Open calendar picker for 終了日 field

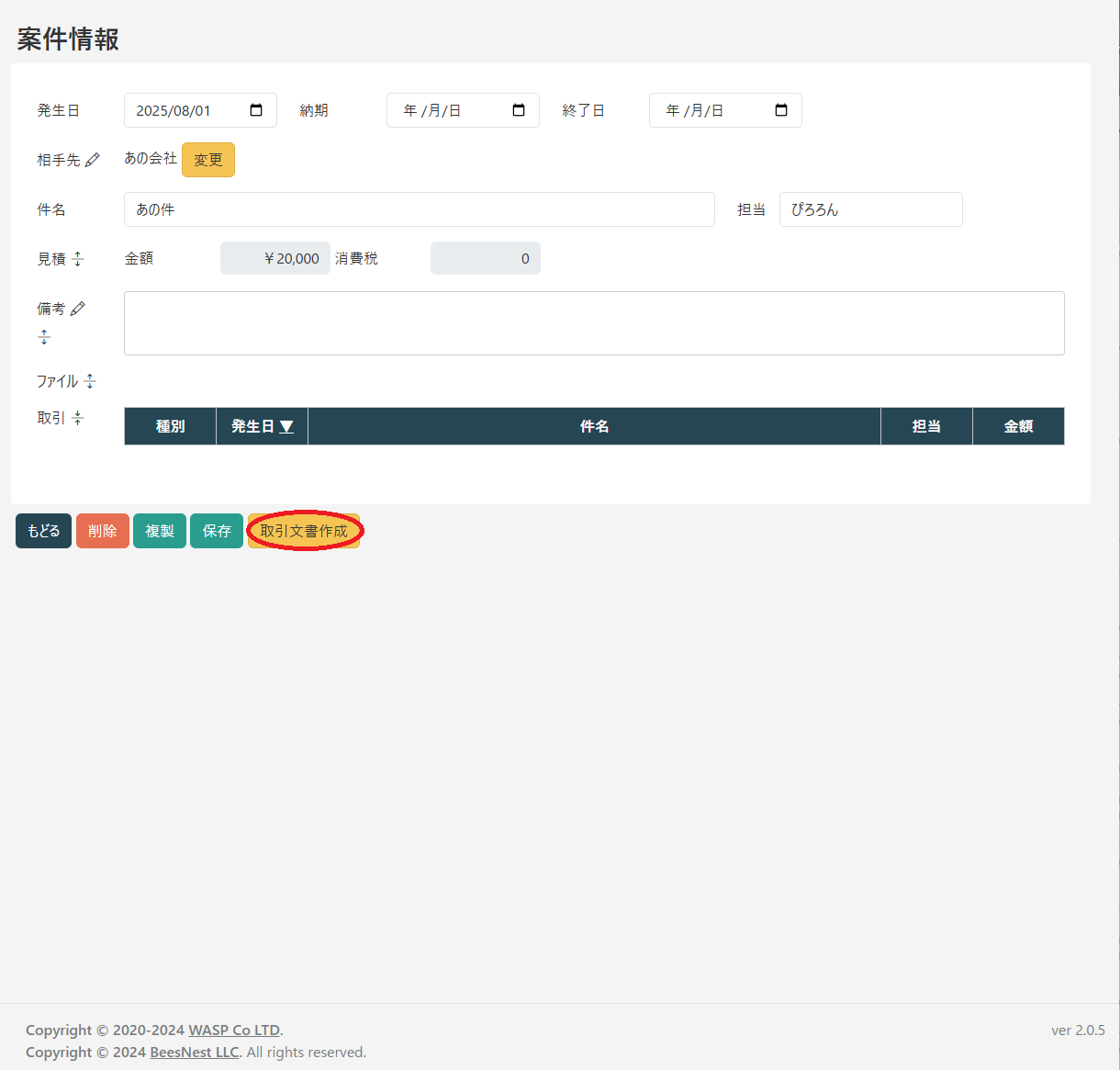(x=781, y=110)
